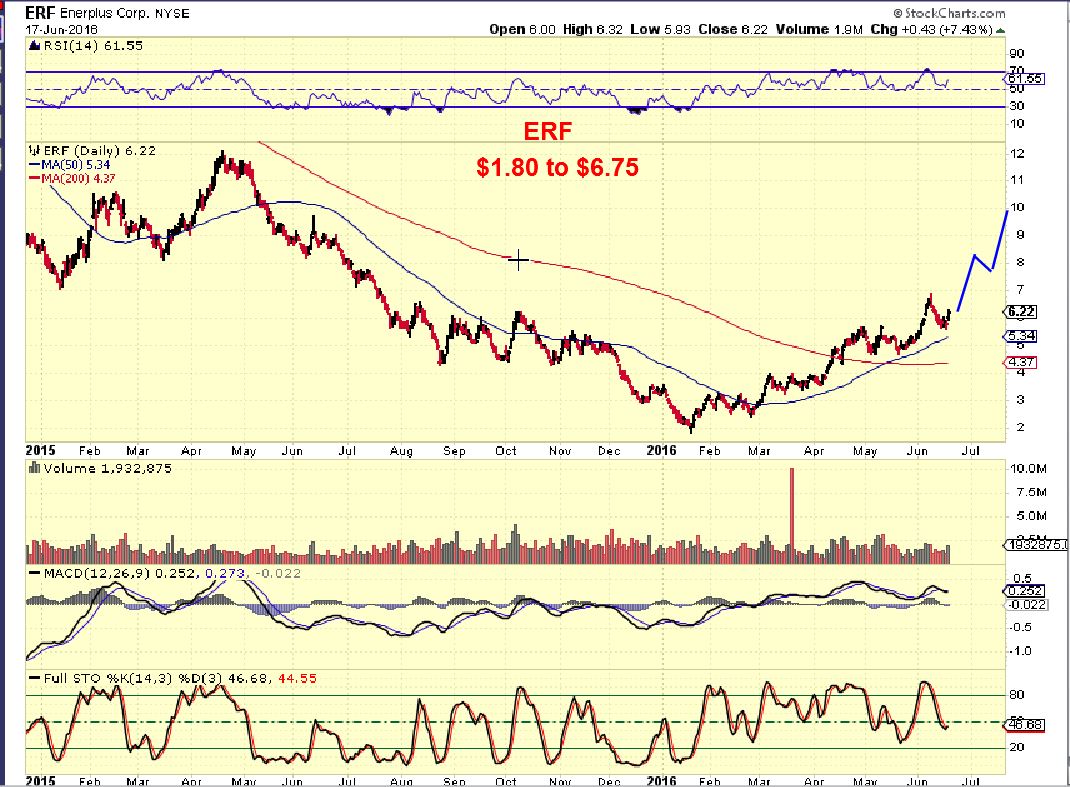Click the 'Chg +0.43 (+7.43%)' header value
1070x787 pixels.
(x=931, y=29)
